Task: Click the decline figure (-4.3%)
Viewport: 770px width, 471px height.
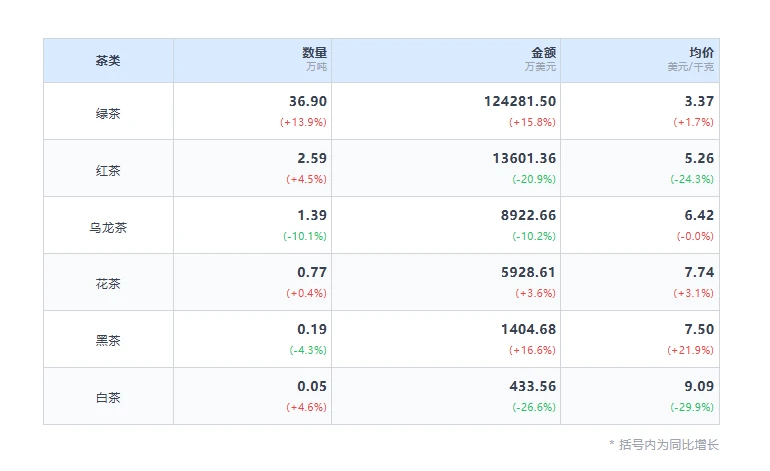Action: [308, 350]
